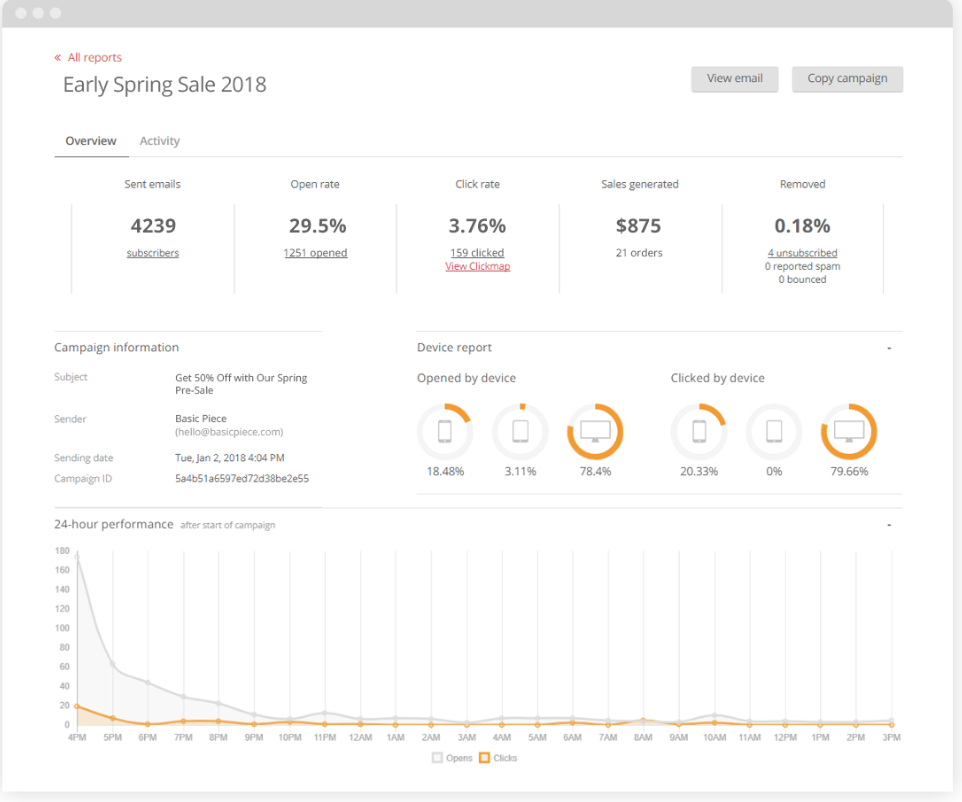Switch to the Overview tab
The height and width of the screenshot is (802, 962).
pyautogui.click(x=91, y=141)
